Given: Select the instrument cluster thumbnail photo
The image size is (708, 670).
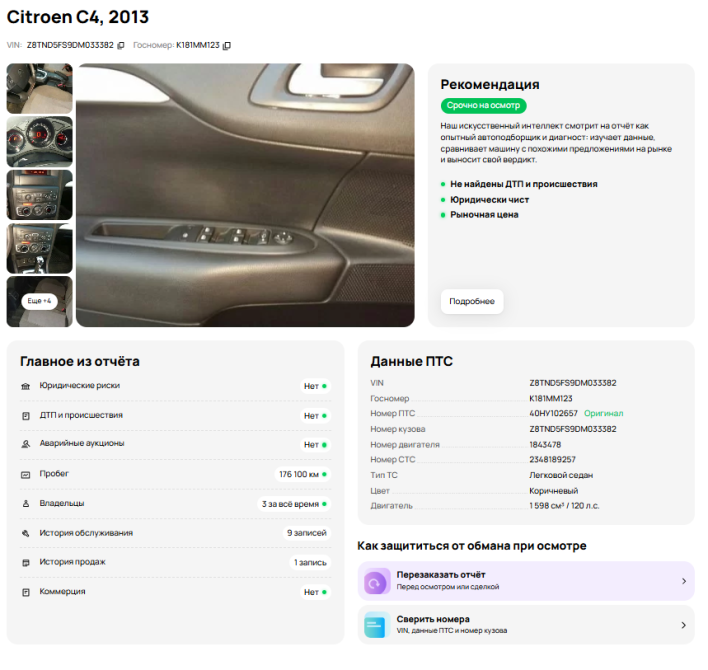Looking at the screenshot, I should click(x=39, y=142).
